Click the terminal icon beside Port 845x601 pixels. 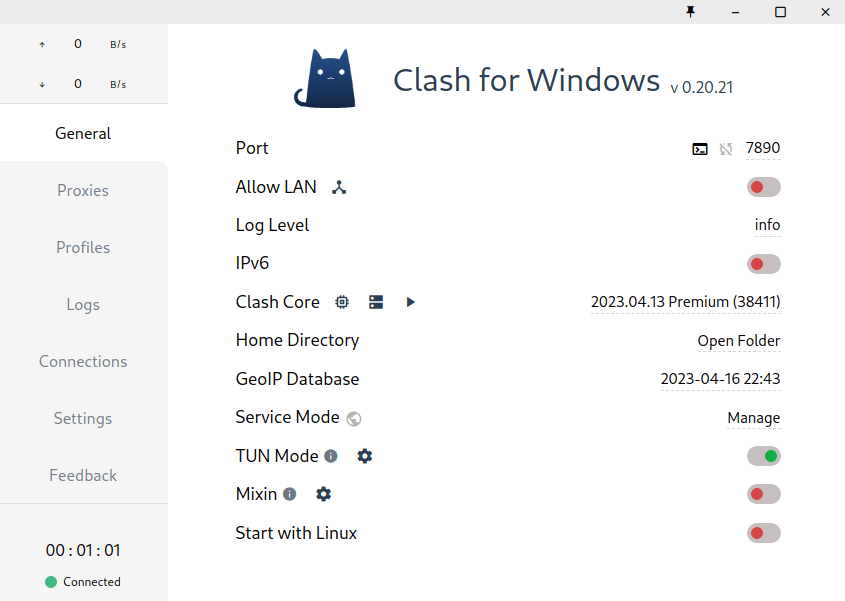pos(699,148)
